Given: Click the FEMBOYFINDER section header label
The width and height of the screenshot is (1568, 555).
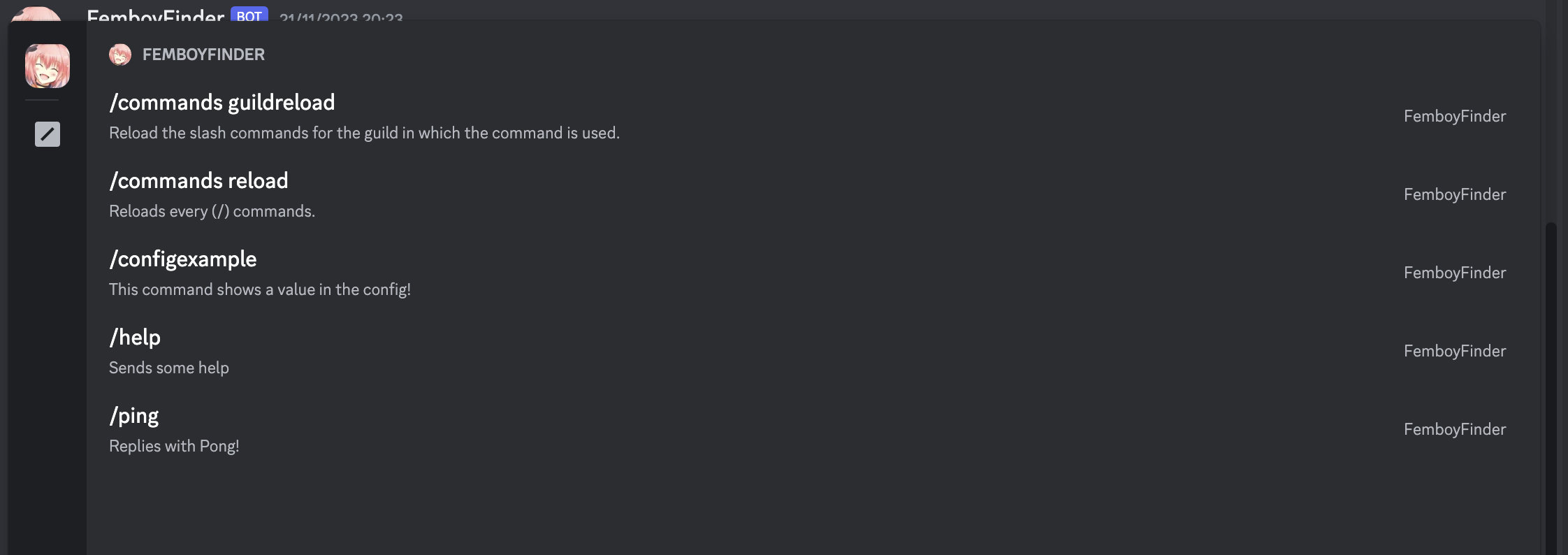Looking at the screenshot, I should point(203,55).
